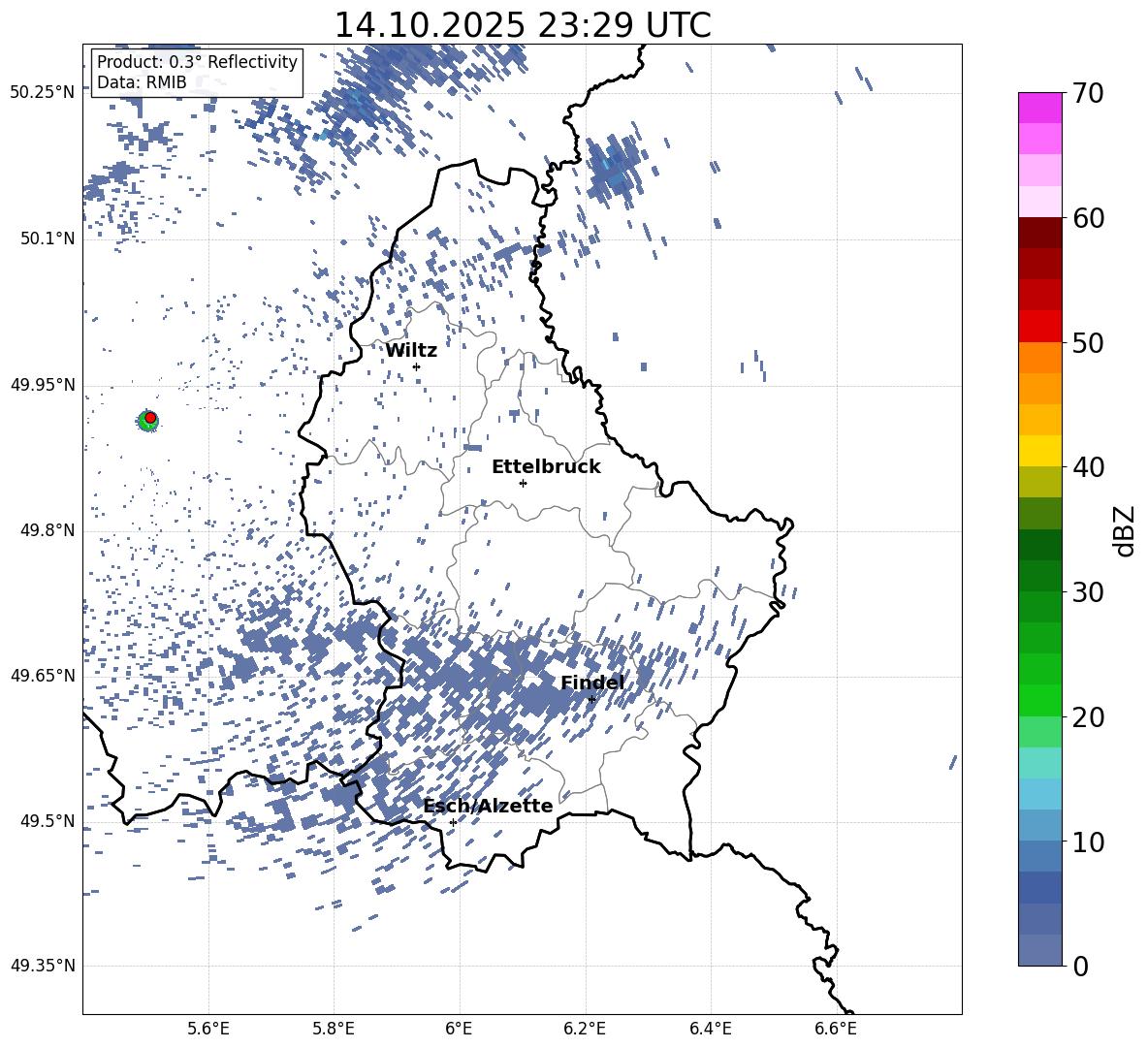Screen dimensions: 1148x1048
Task: Click the yellow 40-42 dBZ color swatch
Action: 1039,451
